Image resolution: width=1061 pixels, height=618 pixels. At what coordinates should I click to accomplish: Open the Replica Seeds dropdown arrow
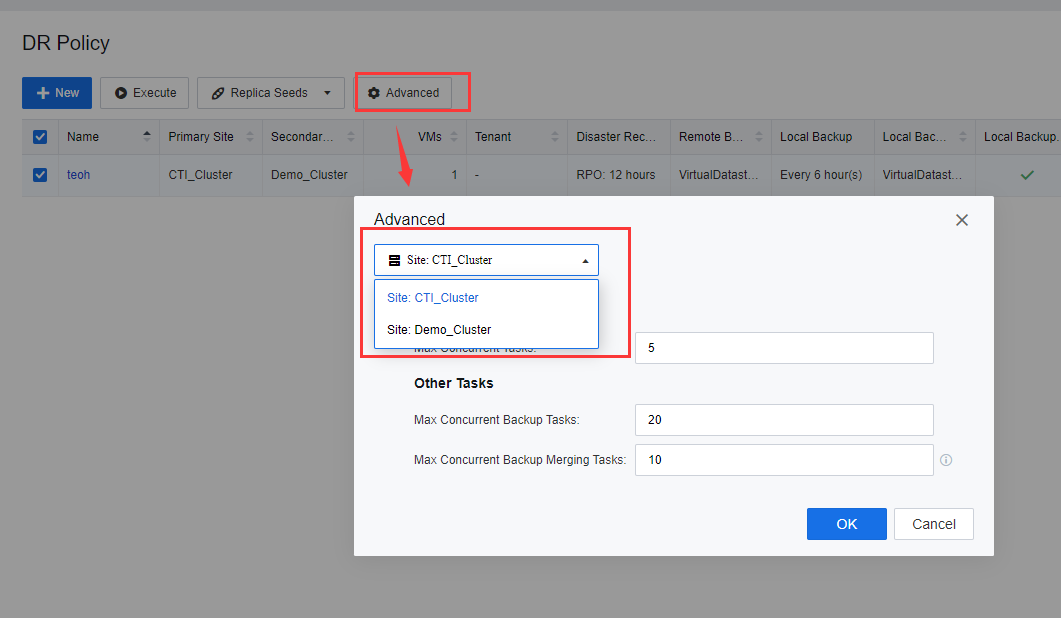[327, 93]
